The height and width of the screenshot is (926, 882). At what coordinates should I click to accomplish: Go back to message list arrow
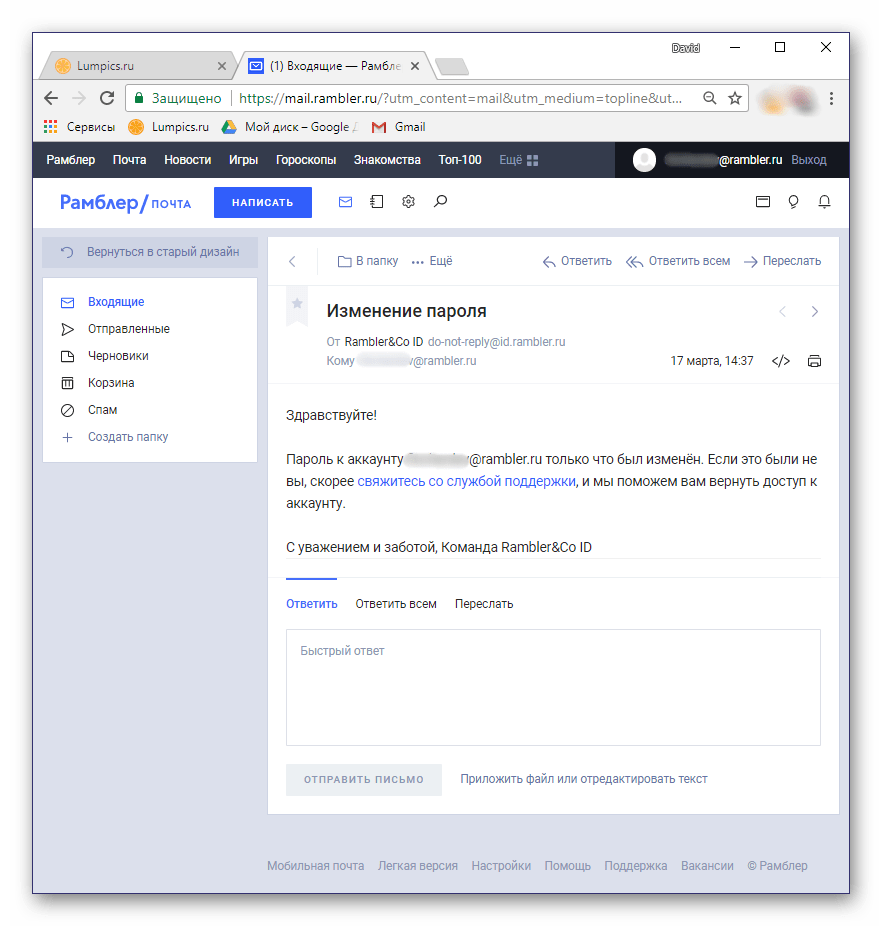point(292,262)
